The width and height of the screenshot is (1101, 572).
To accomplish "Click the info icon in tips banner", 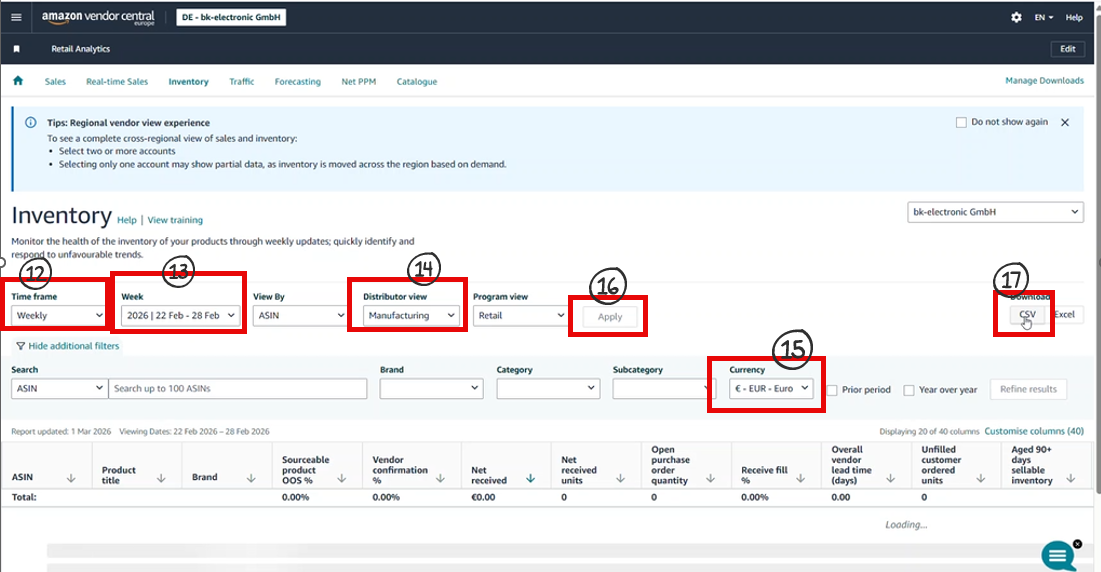I will point(31,123).
